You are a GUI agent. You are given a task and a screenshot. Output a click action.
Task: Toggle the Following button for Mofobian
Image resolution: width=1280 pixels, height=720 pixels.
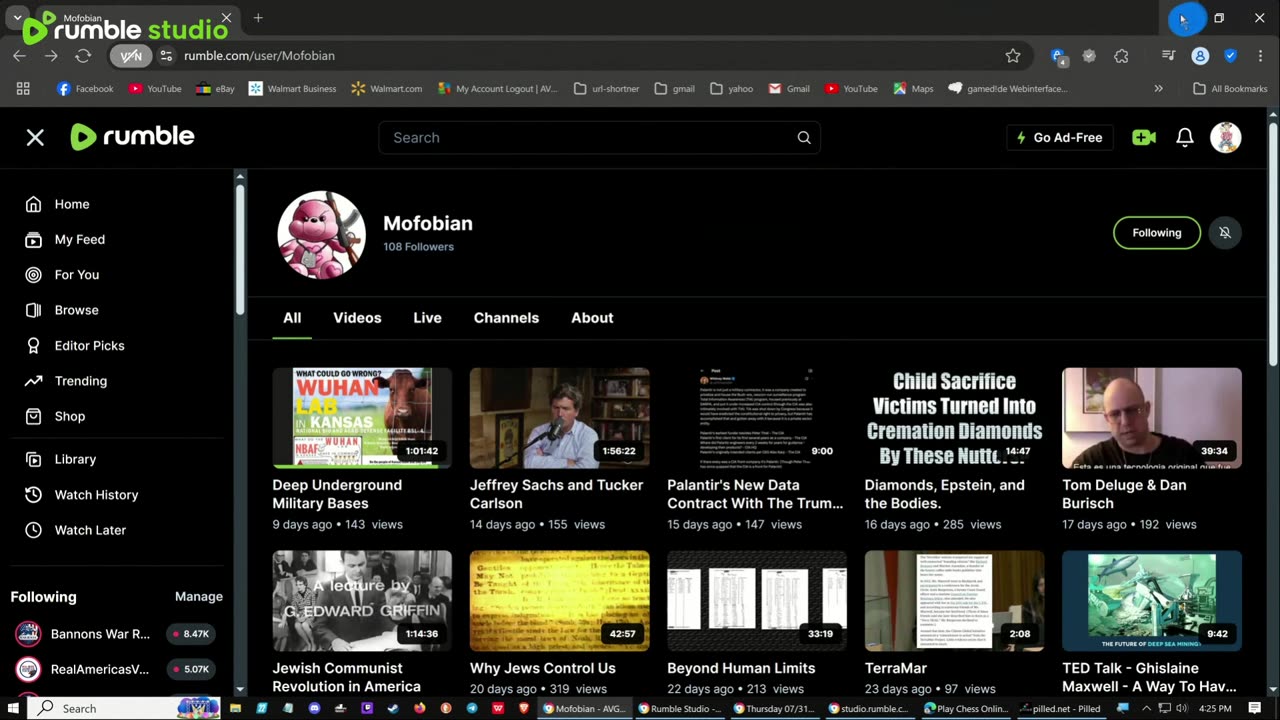(1157, 233)
